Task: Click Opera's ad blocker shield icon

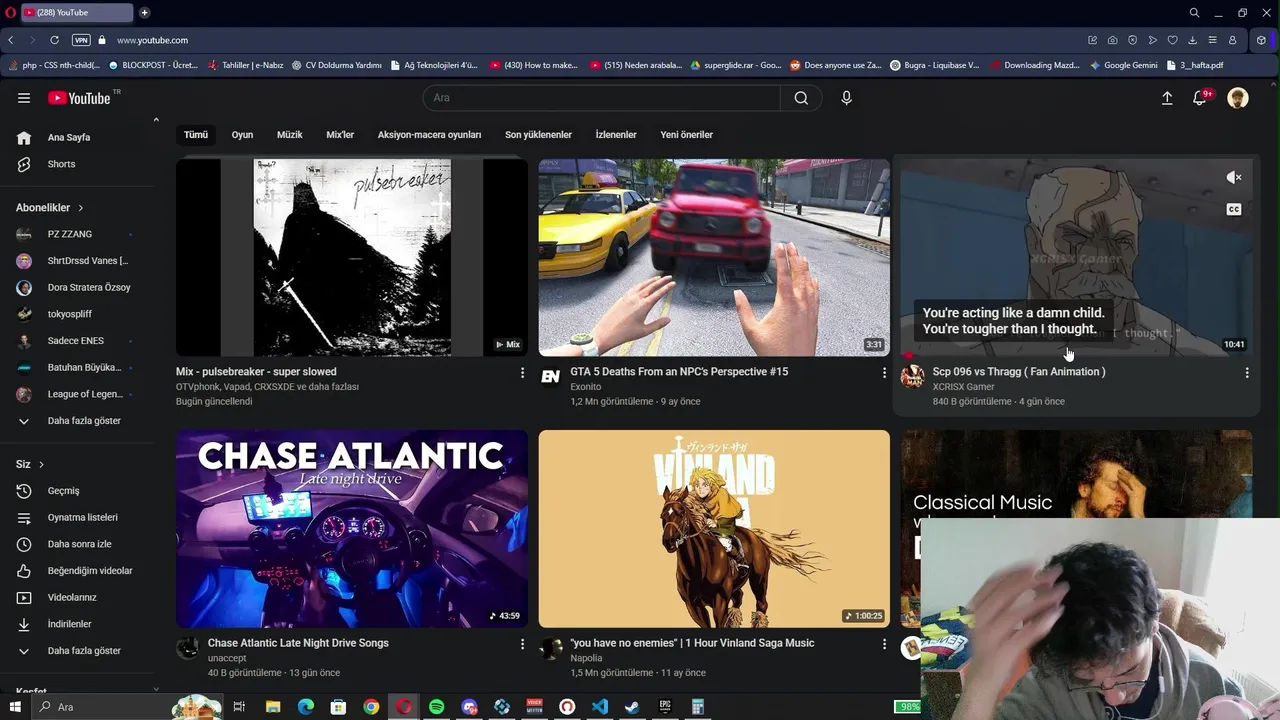Action: (x=1132, y=40)
